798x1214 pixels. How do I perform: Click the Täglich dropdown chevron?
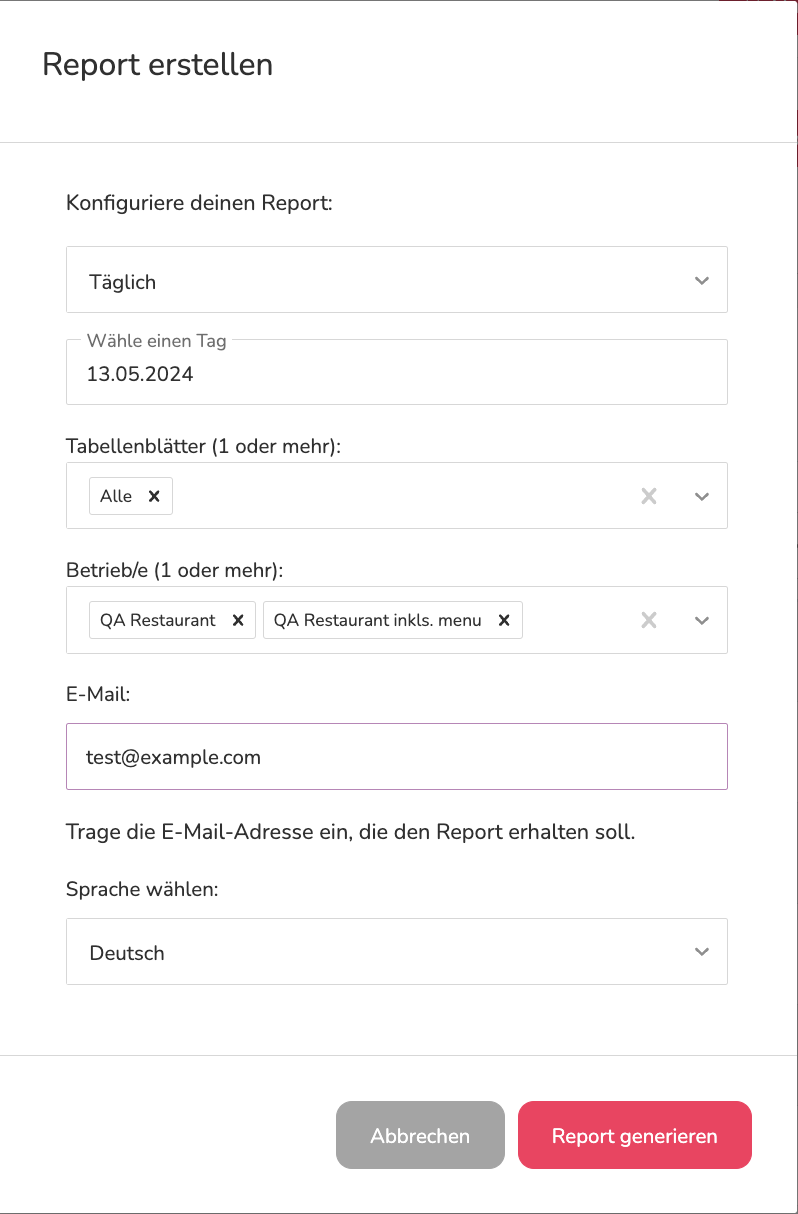pyautogui.click(x=702, y=281)
